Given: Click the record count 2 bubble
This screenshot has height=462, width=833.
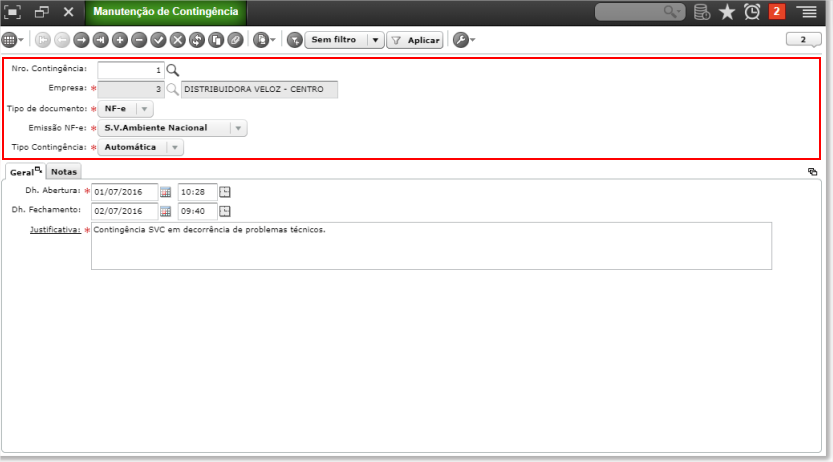Looking at the screenshot, I should 803,40.
